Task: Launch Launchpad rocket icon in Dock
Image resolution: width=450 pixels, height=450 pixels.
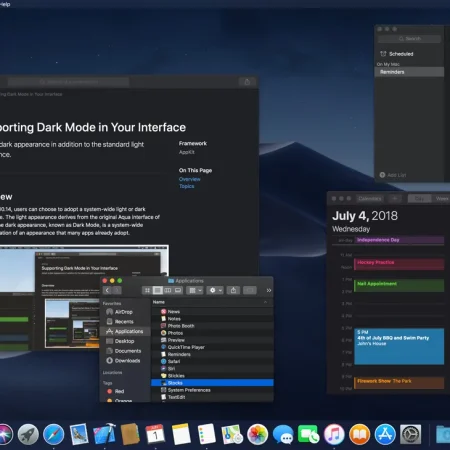Action: click(x=28, y=434)
